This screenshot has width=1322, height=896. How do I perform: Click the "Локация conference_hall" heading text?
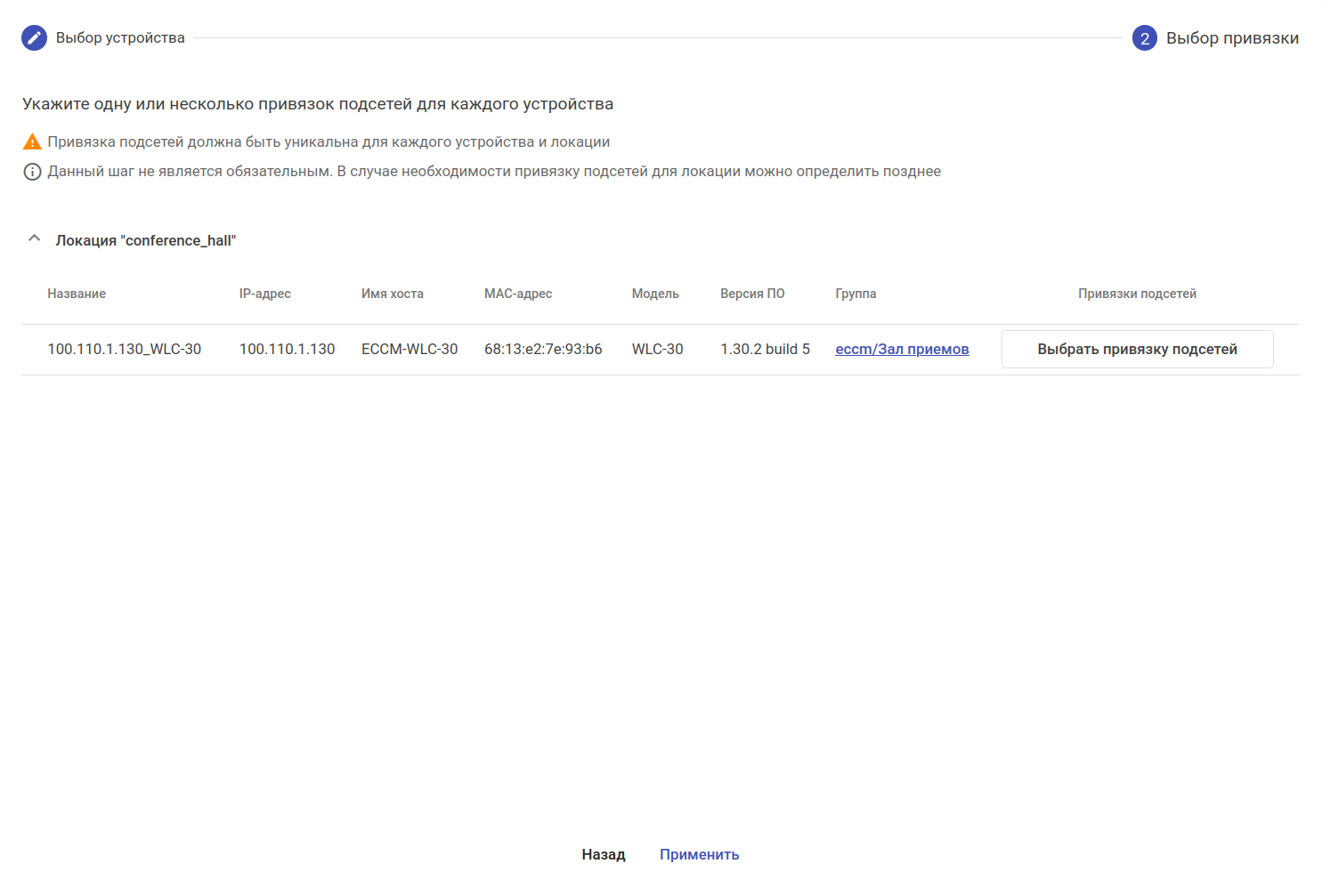point(146,241)
